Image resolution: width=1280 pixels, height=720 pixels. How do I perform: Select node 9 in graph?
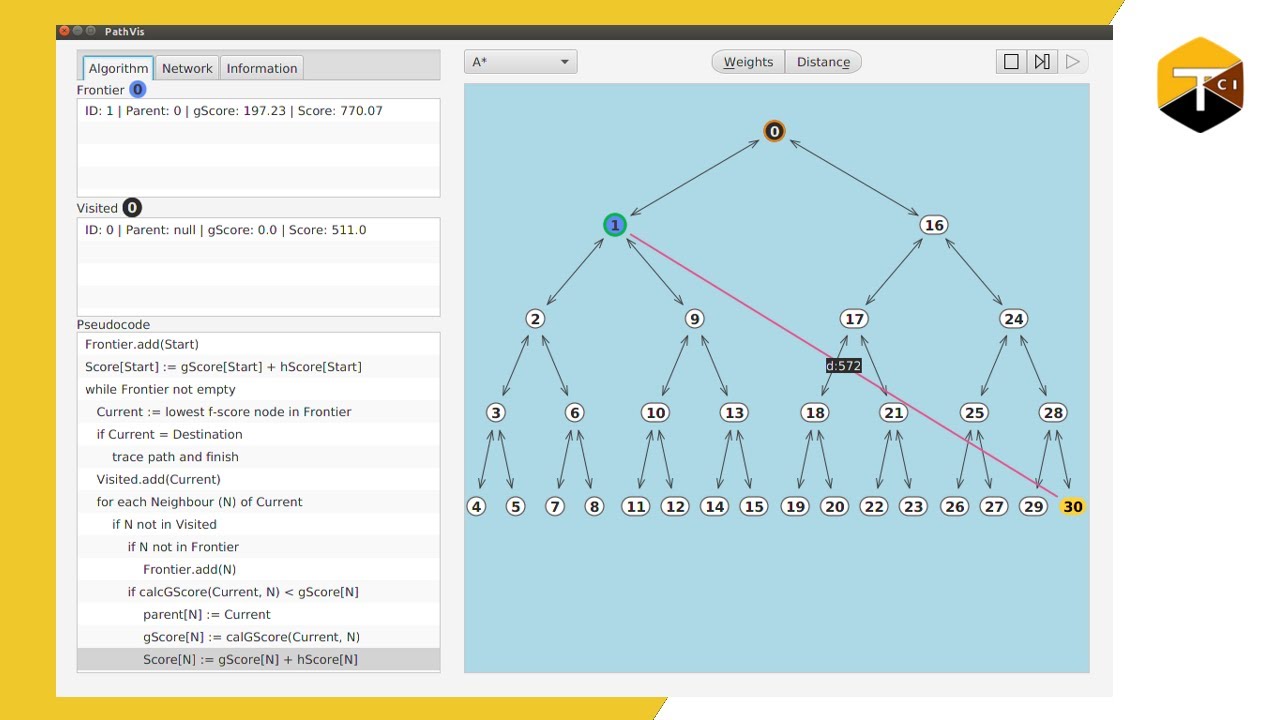coord(694,319)
